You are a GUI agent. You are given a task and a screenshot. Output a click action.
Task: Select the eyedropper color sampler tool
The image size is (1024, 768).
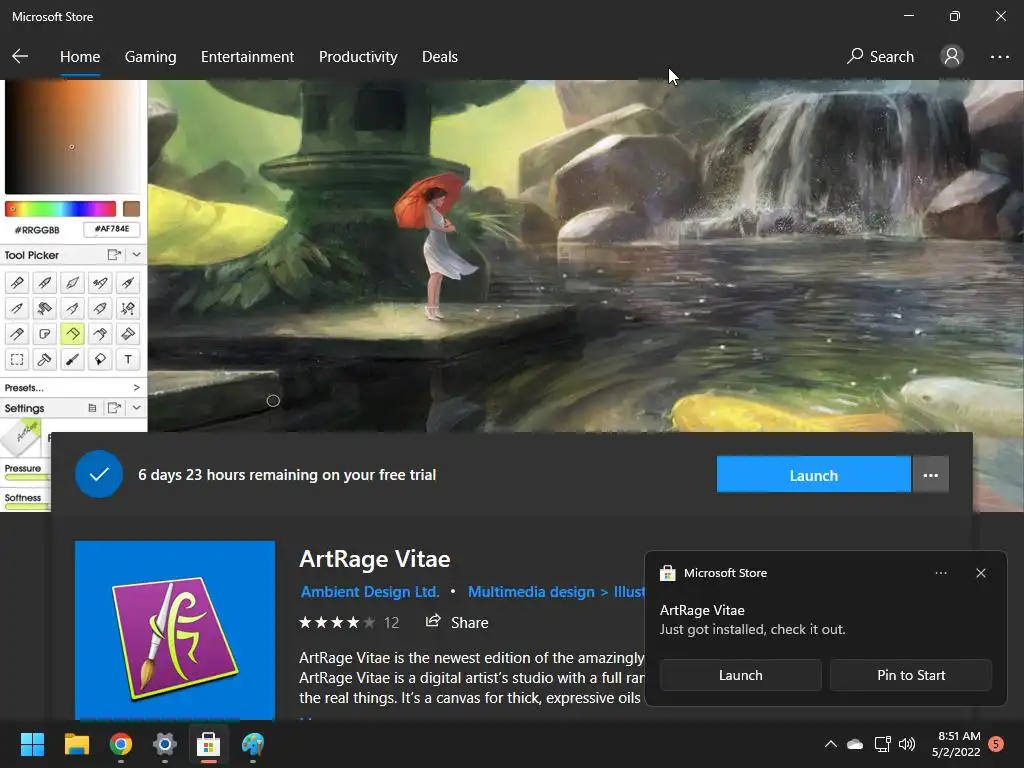tap(72, 359)
